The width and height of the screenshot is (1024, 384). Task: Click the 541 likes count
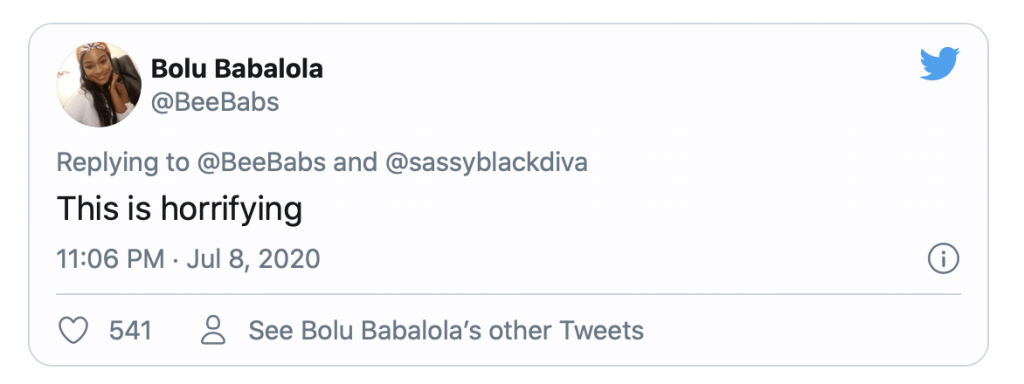pyautogui.click(x=130, y=330)
